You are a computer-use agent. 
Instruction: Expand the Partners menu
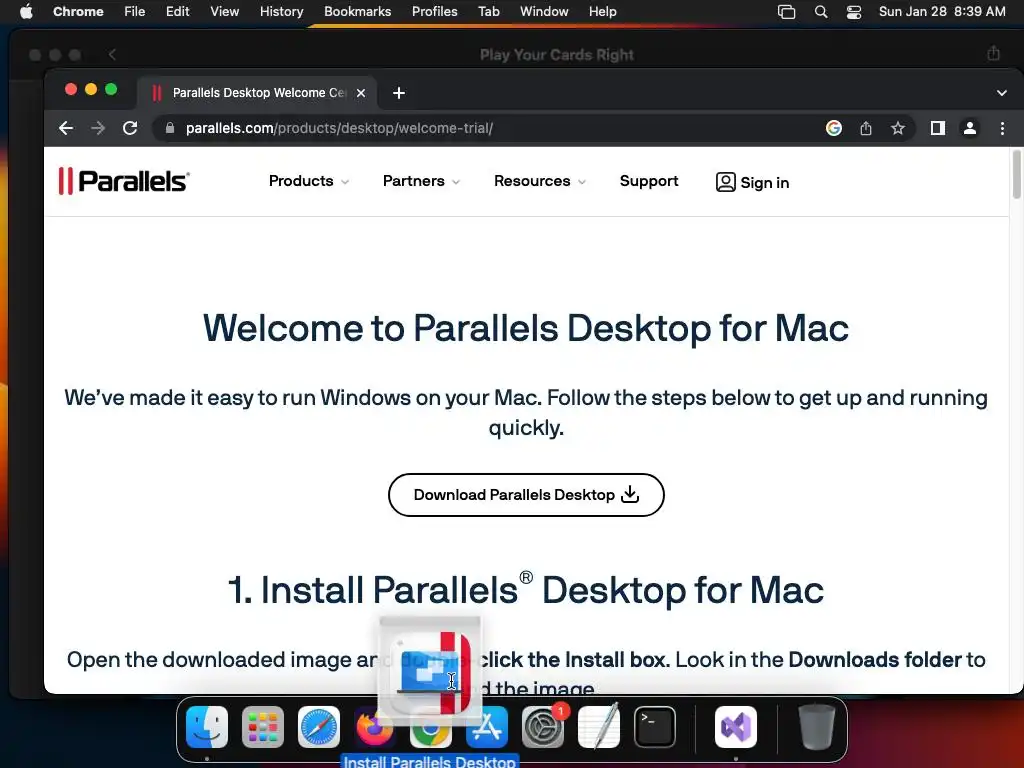pyautogui.click(x=421, y=181)
